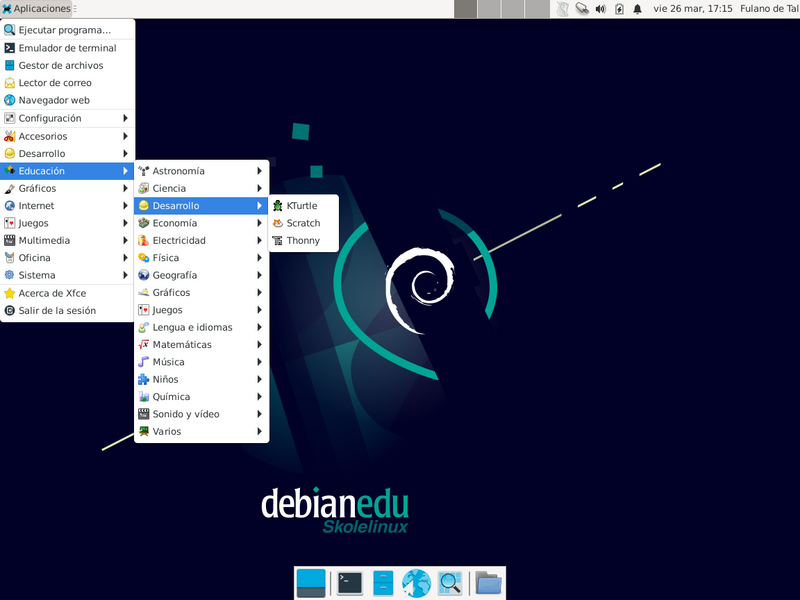Open Gráficos inside the Educación submenu
Screen dimensions: 800x600
click(x=202, y=292)
